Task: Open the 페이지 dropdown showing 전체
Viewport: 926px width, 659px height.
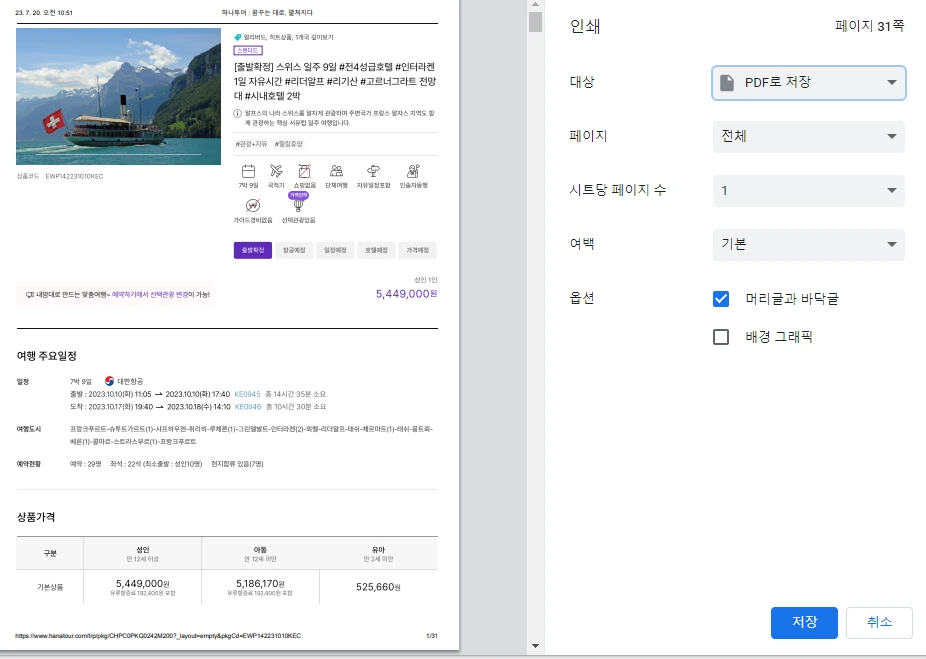Action: (808, 136)
